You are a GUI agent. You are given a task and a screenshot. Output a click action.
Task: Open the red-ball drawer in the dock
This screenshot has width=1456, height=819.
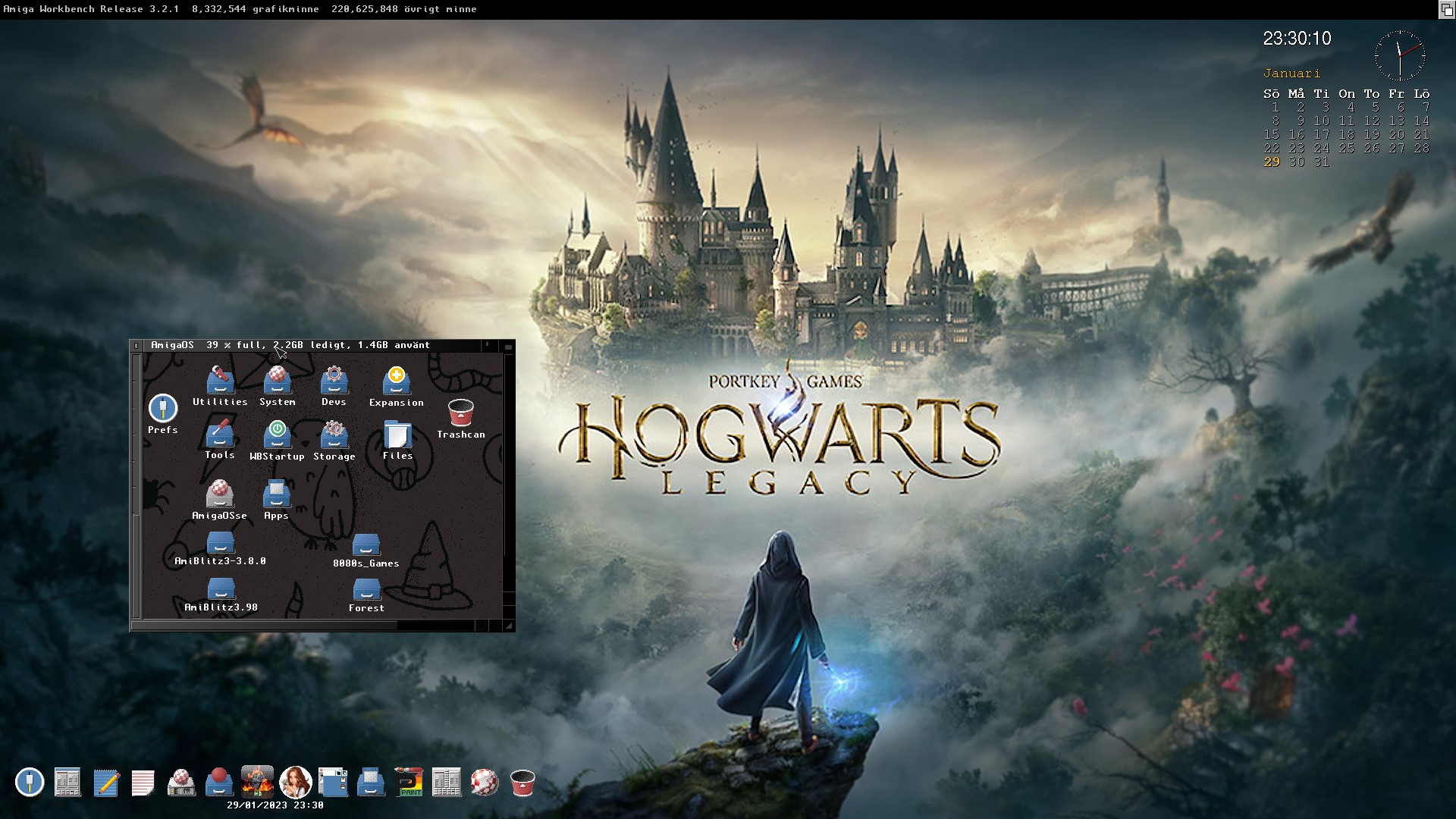219,782
